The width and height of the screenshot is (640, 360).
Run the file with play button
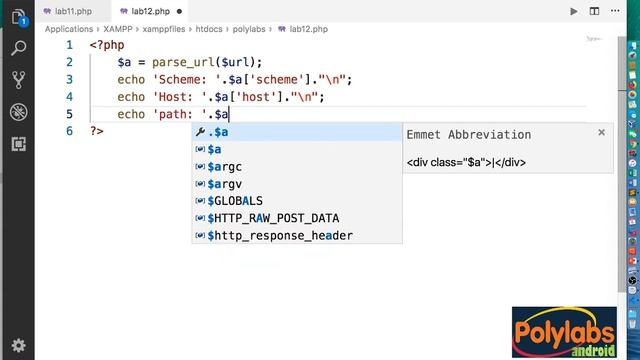pos(573,11)
